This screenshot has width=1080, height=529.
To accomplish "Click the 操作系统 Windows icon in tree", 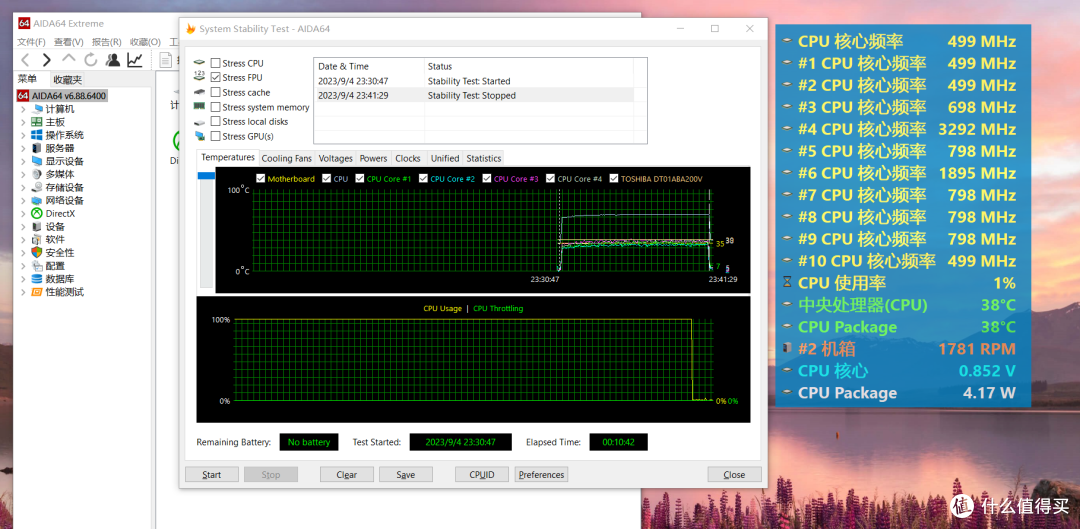I will pos(37,135).
